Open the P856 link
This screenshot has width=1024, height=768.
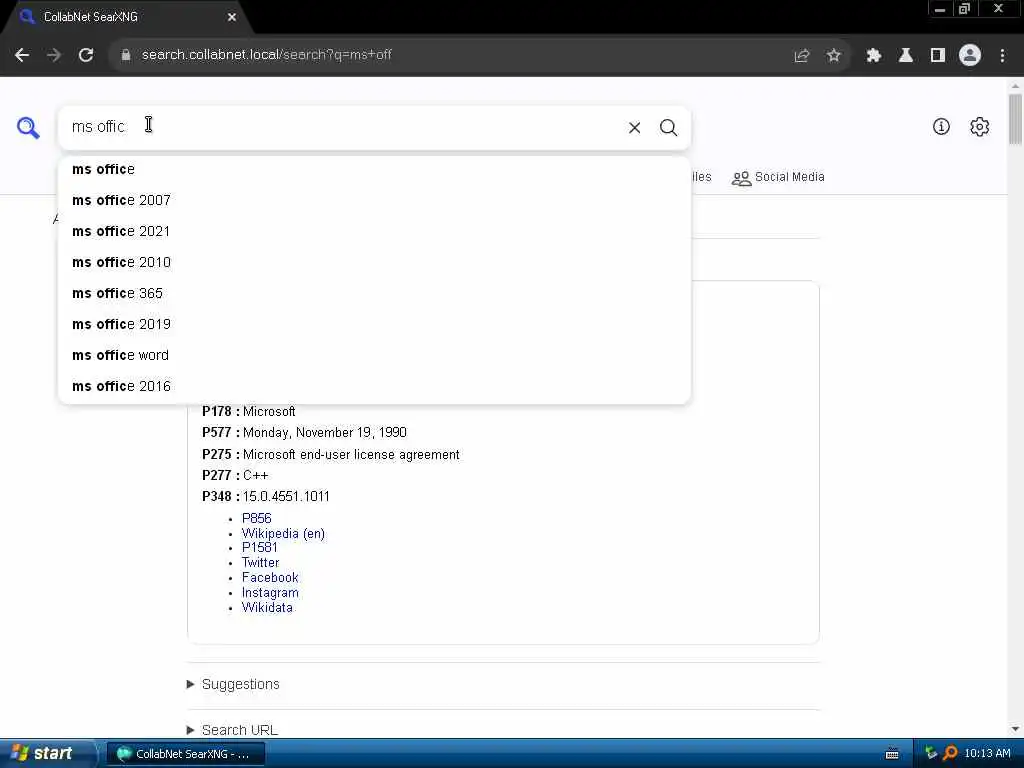pyautogui.click(x=257, y=519)
